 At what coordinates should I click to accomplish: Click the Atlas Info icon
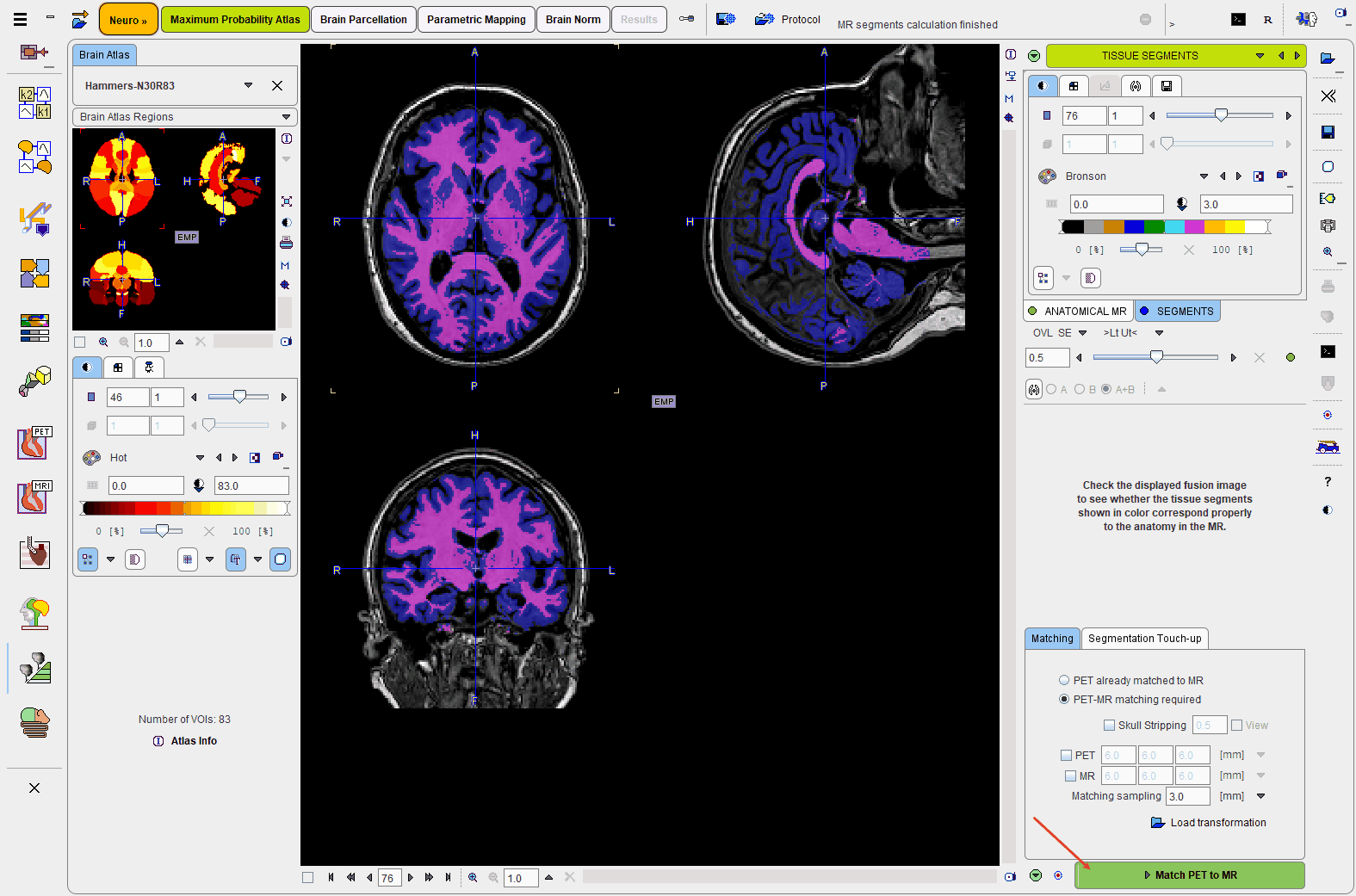(158, 741)
